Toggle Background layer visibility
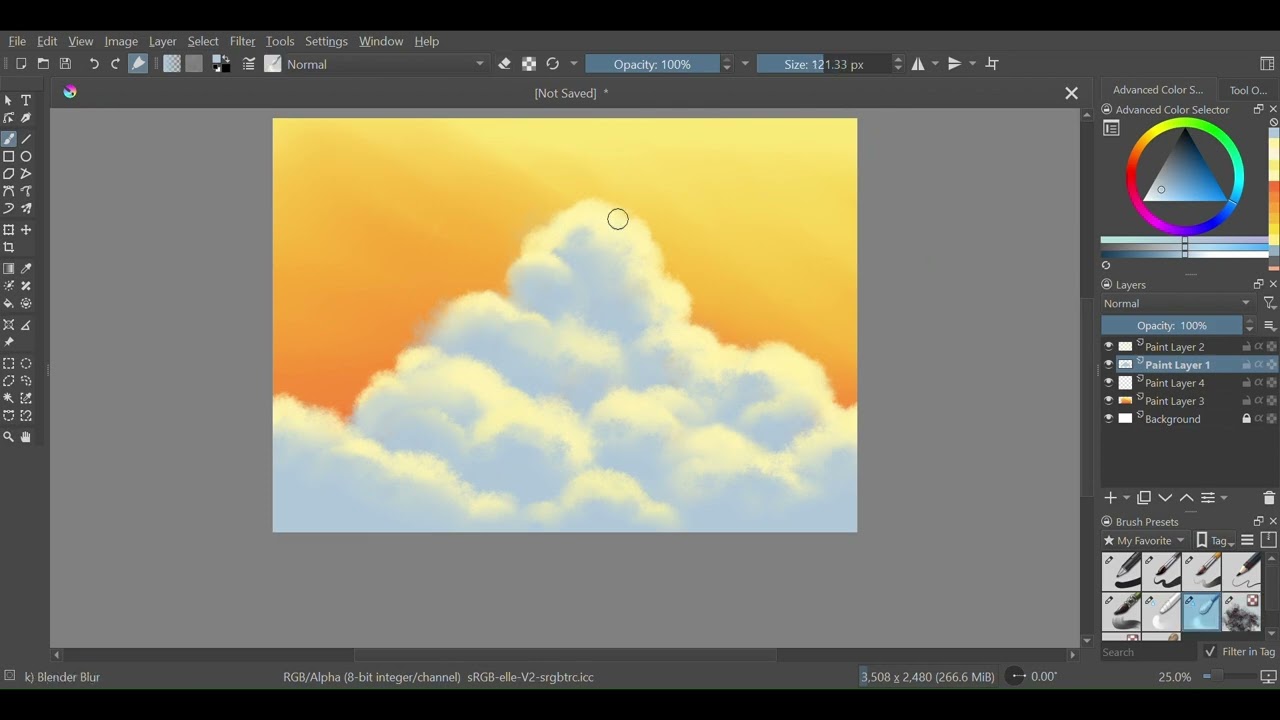This screenshot has height=720, width=1280. [x=1108, y=419]
